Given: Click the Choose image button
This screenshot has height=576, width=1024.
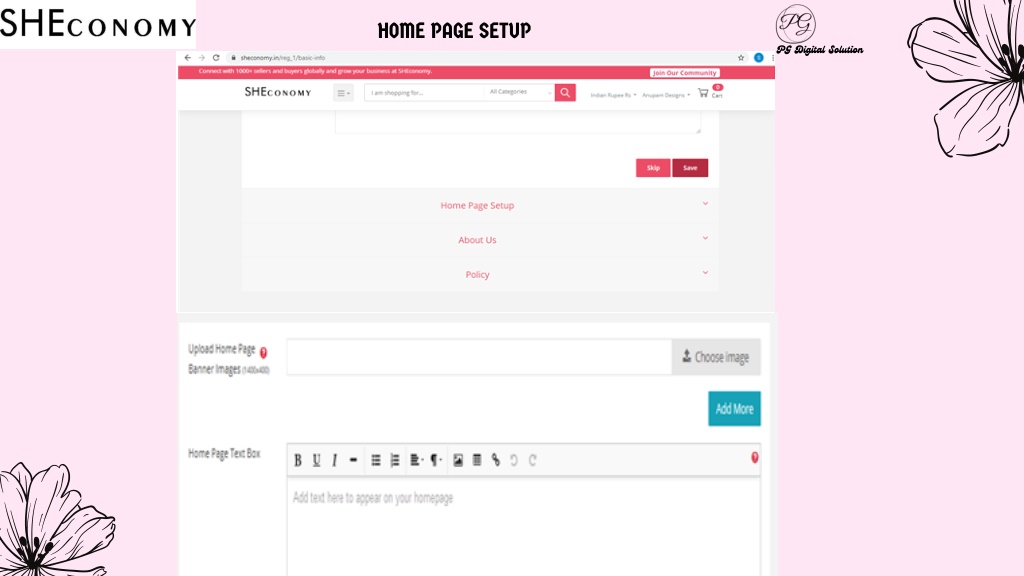Looking at the screenshot, I should pos(716,357).
